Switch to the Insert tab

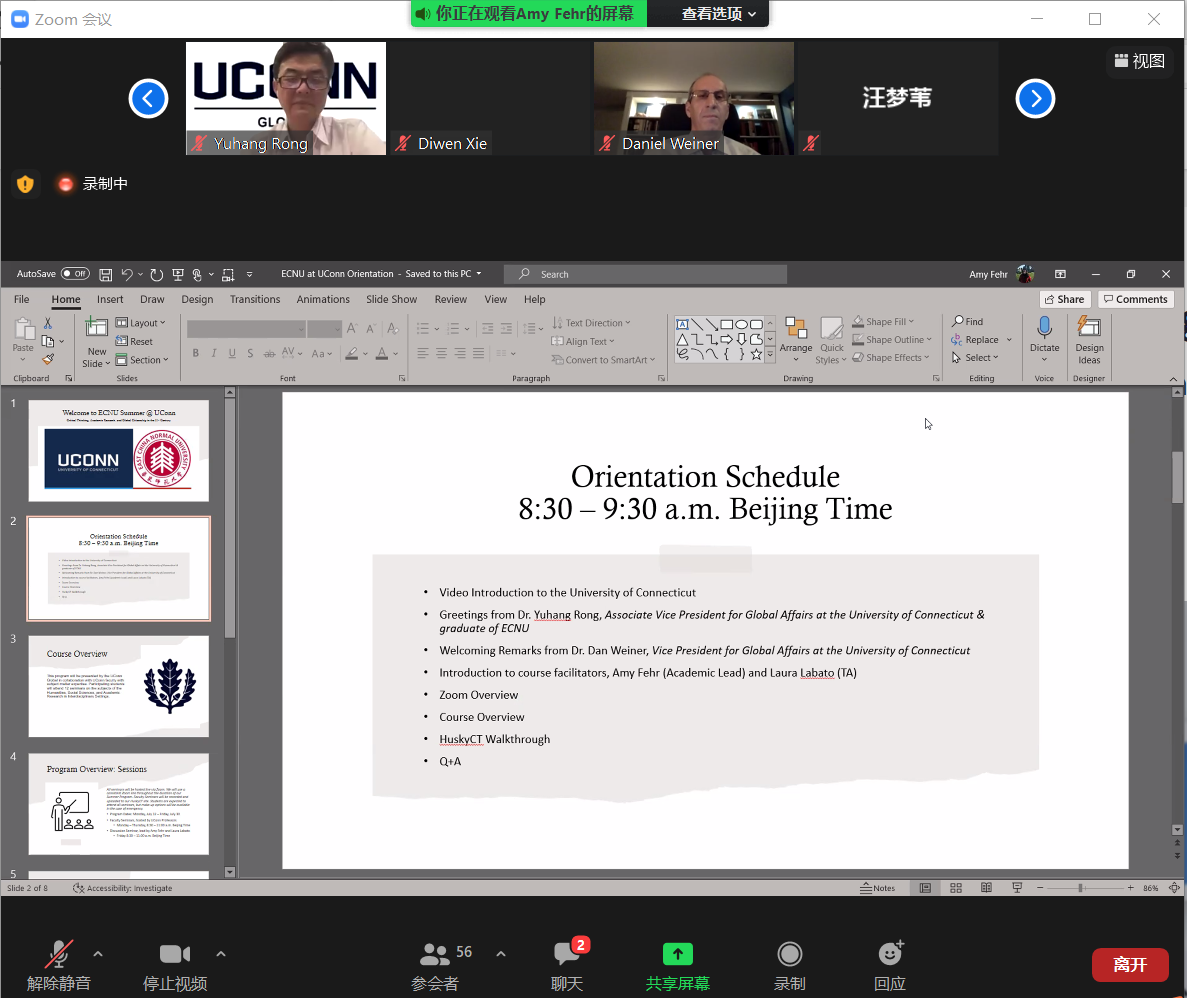[x=110, y=300]
